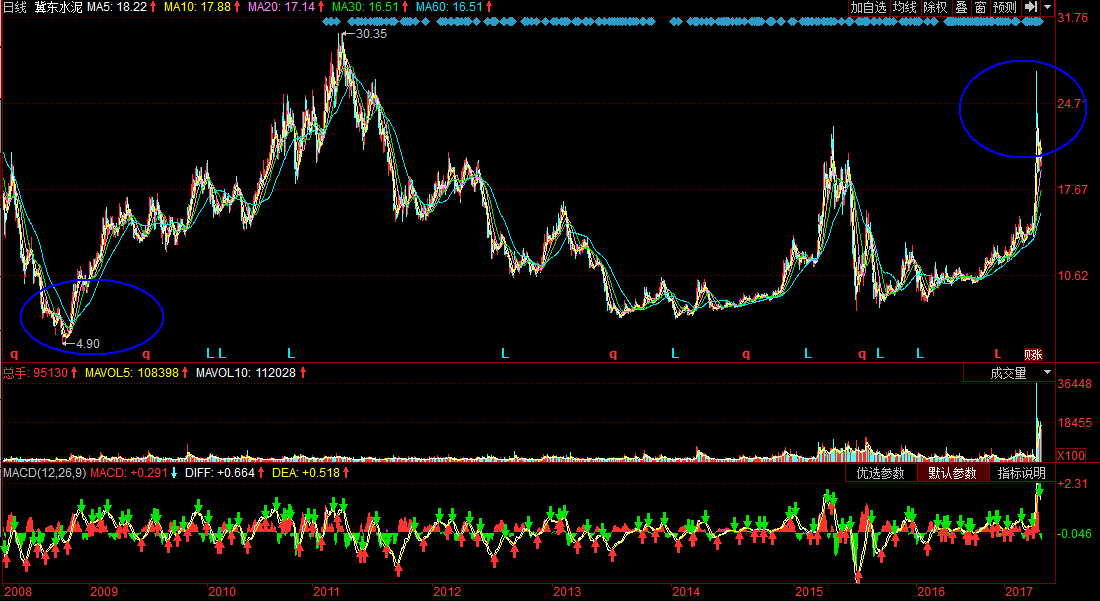Click the 17.67 price axis label
This screenshot has height=601, width=1100.
coord(1073,189)
